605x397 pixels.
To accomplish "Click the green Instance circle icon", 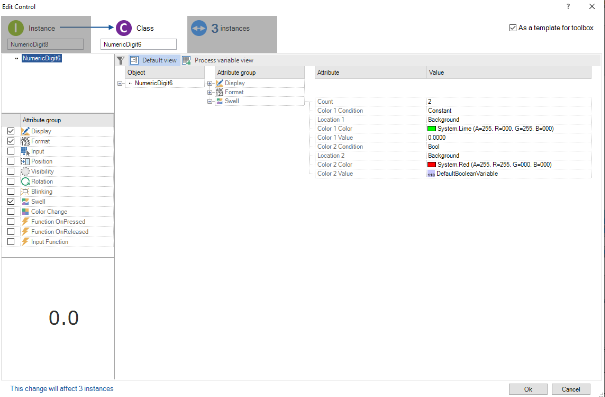I will click(16, 28).
